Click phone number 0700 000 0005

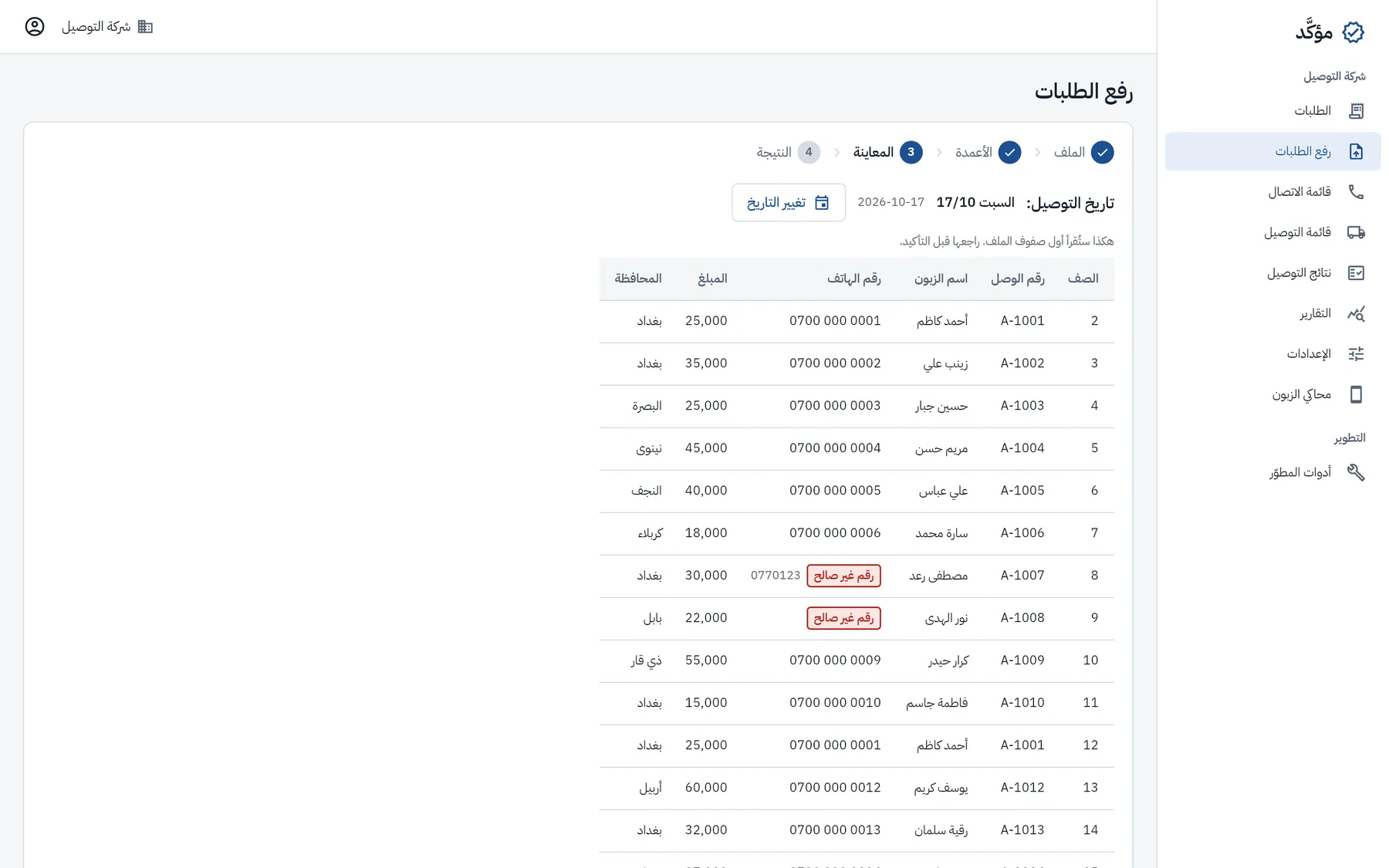click(835, 491)
